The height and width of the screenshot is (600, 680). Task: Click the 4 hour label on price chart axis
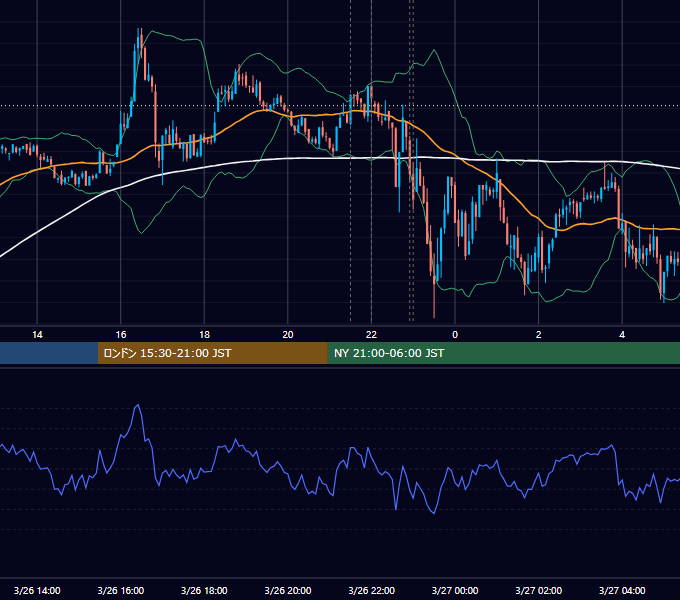click(622, 335)
